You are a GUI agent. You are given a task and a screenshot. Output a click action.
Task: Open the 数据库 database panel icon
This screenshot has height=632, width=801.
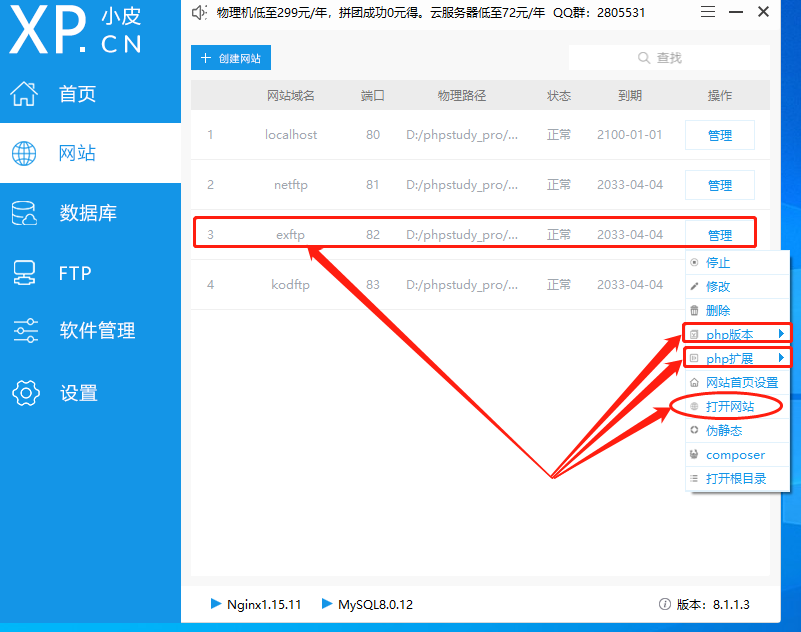pyautogui.click(x=22, y=212)
